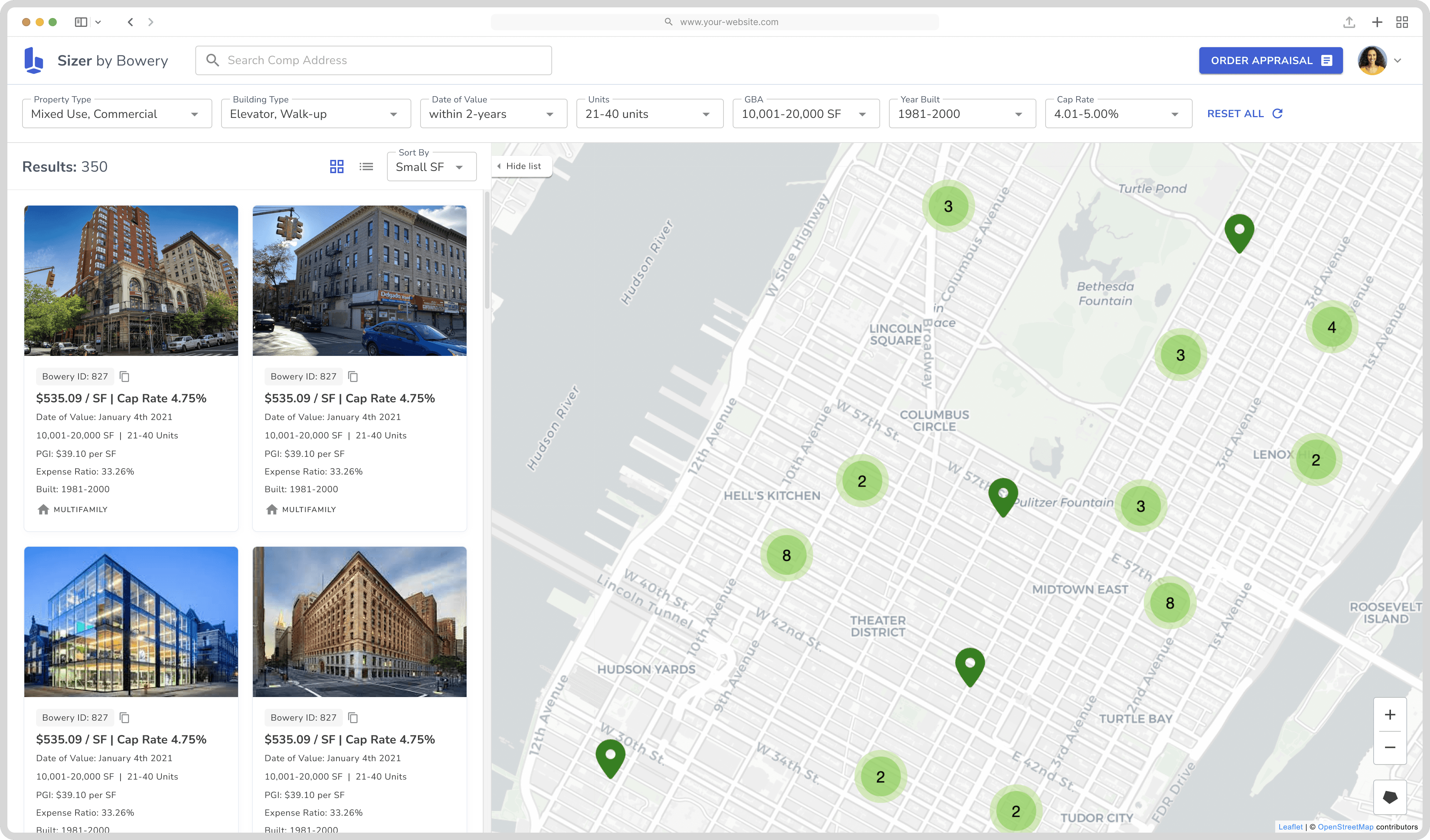The image size is (1430, 840).
Task: Expand the browser sidebar options chevron
Action: pos(98,22)
